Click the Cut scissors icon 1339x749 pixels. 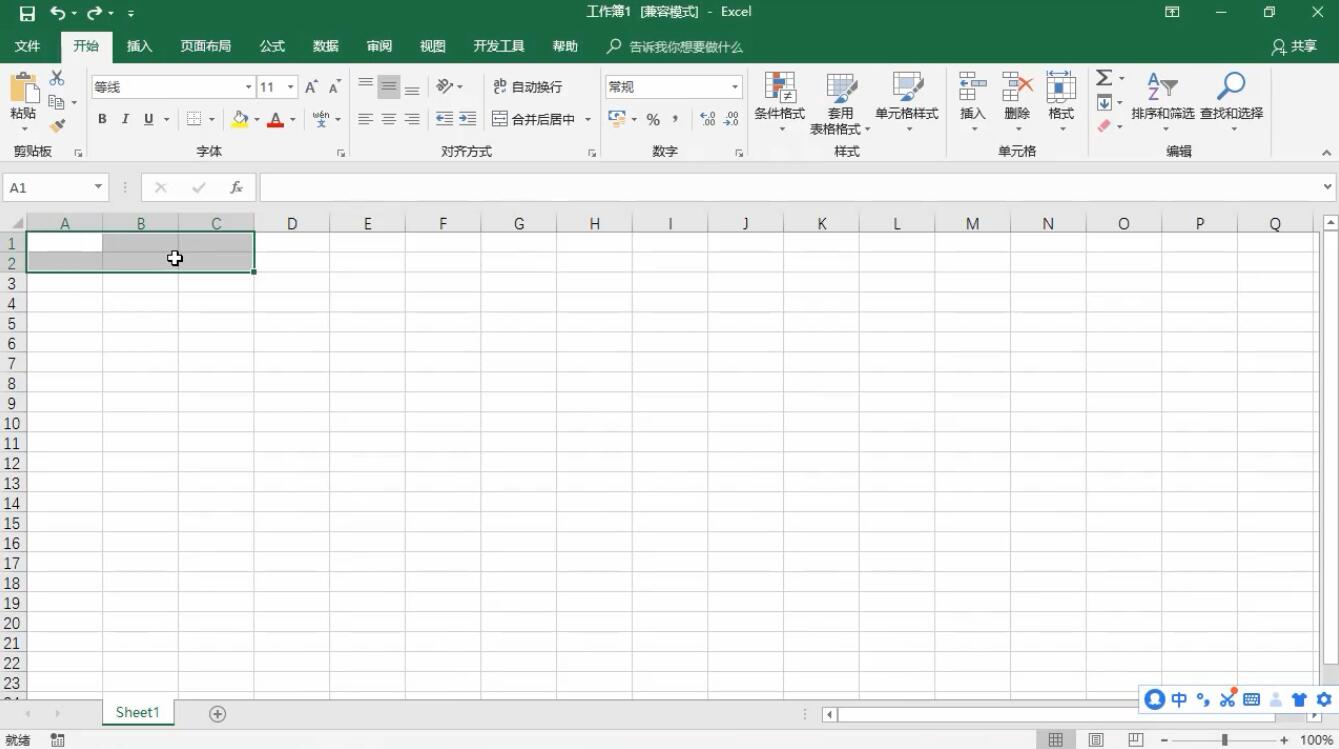coord(57,79)
